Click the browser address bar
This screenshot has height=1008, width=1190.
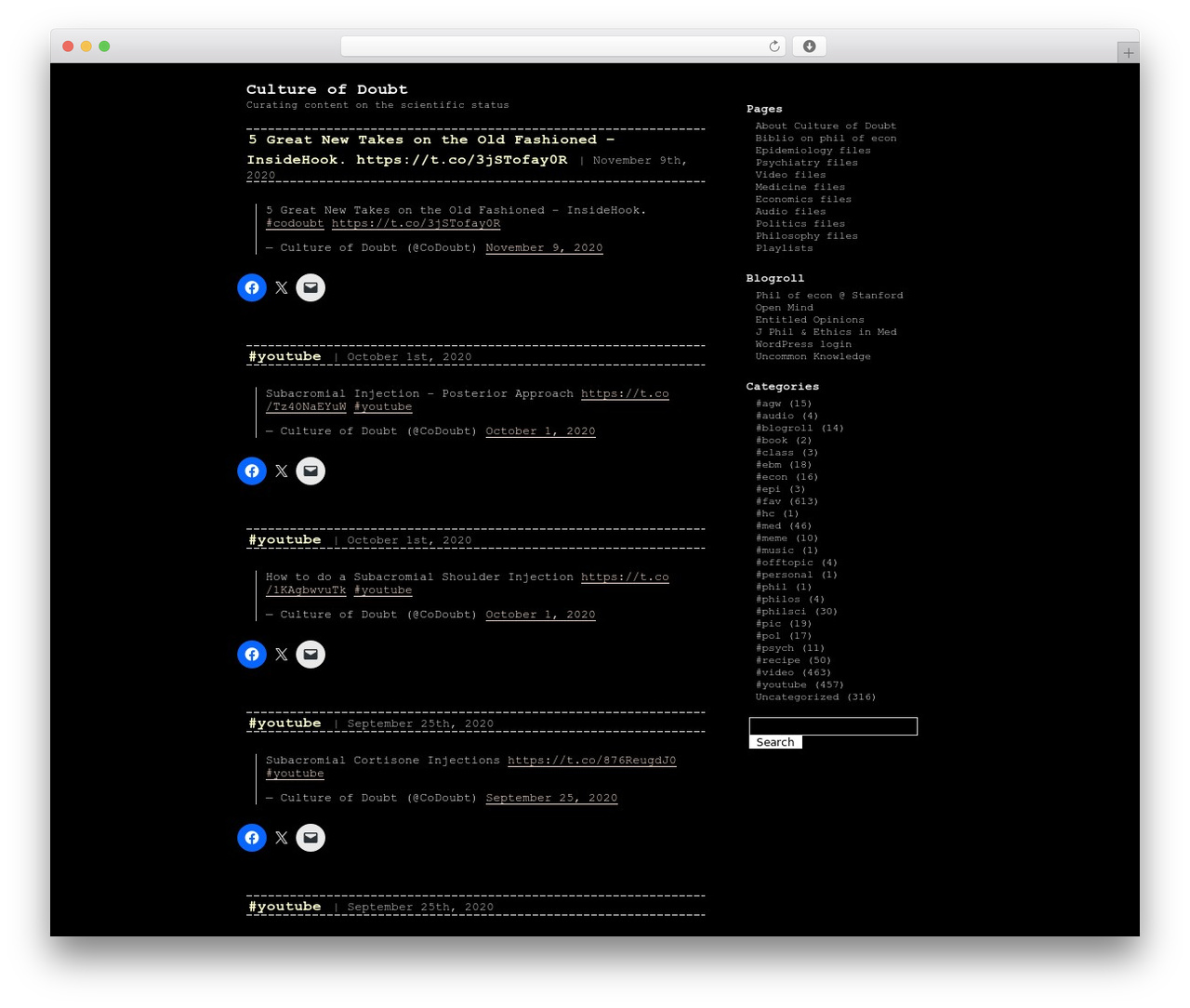click(562, 46)
